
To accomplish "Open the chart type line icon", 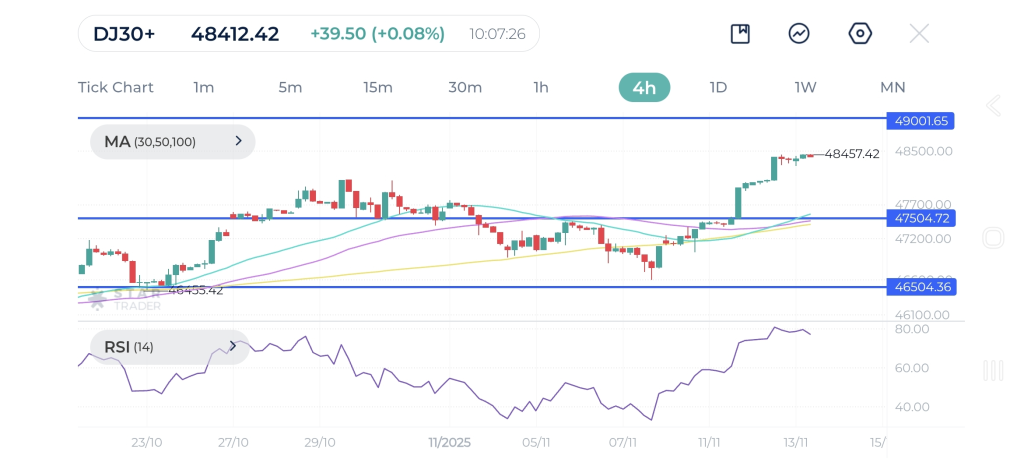I will pos(799,34).
